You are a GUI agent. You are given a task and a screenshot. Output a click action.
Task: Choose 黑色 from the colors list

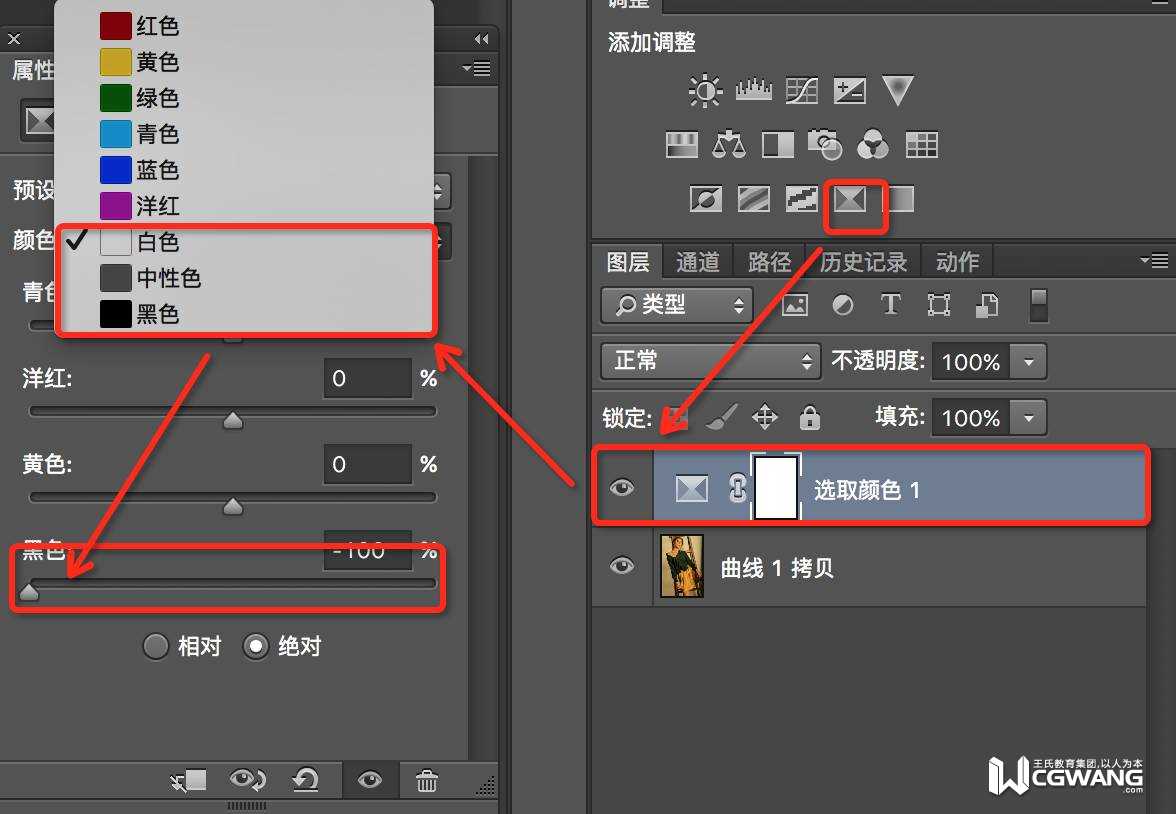(244, 314)
